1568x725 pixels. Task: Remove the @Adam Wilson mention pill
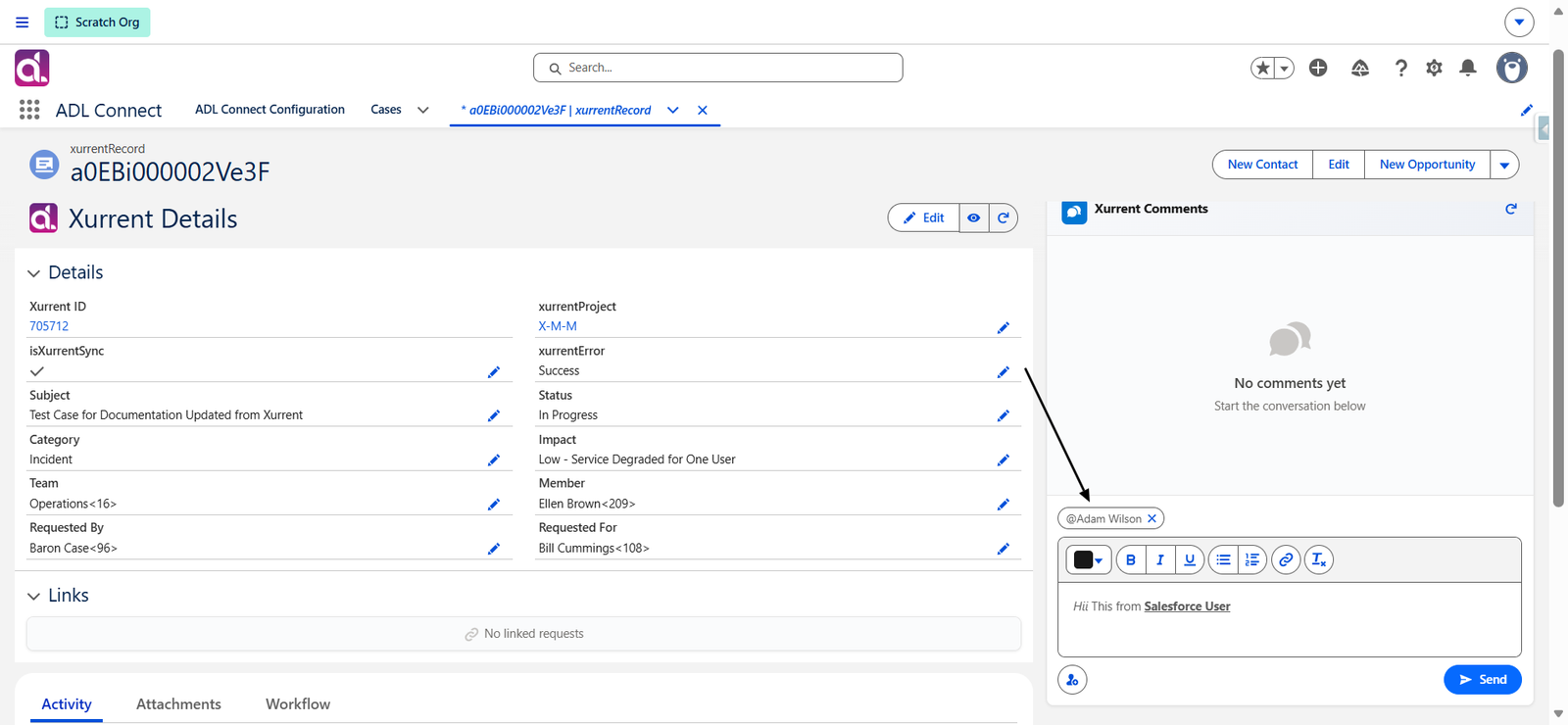point(1152,518)
